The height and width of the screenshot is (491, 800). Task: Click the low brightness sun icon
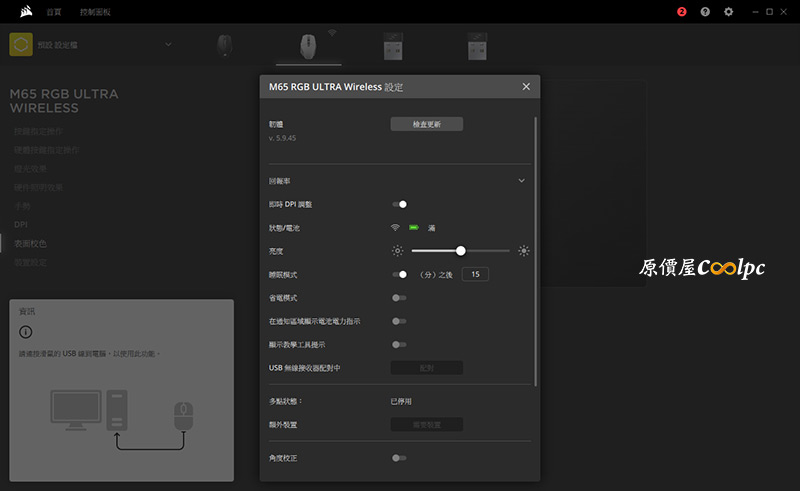397,251
